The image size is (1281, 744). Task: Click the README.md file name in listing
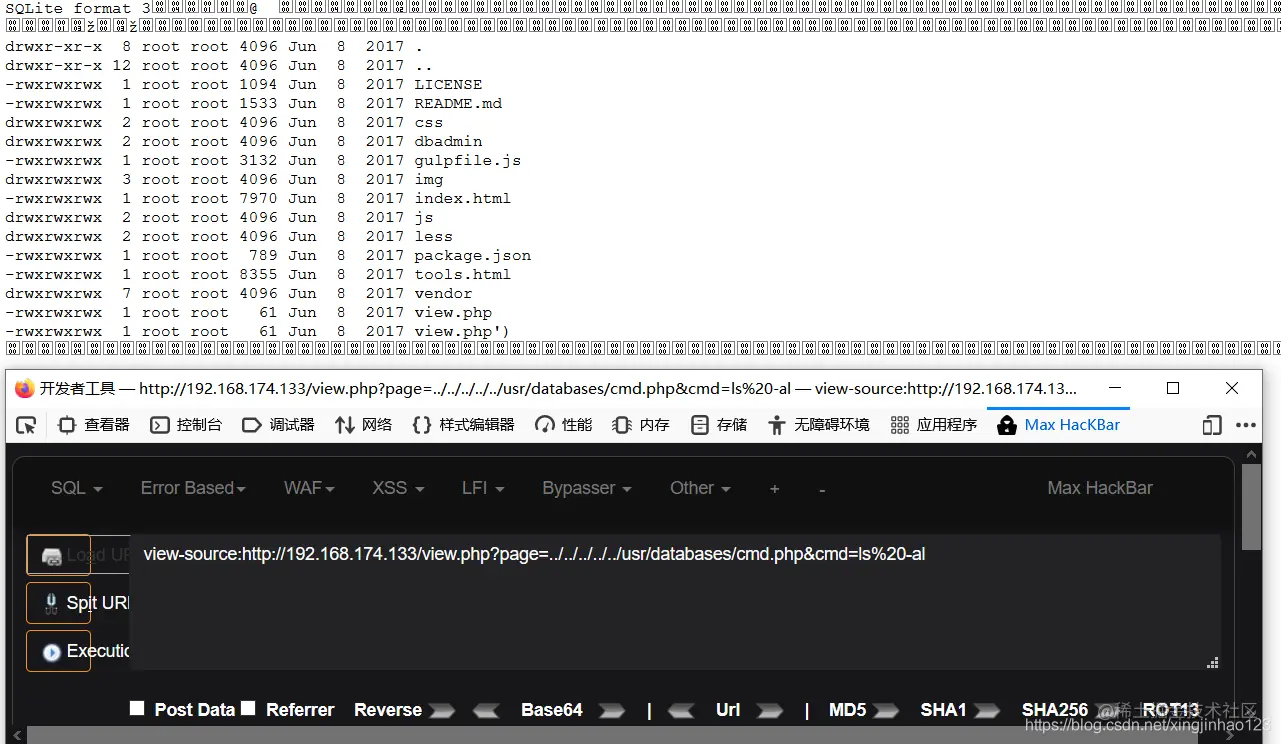pos(458,103)
